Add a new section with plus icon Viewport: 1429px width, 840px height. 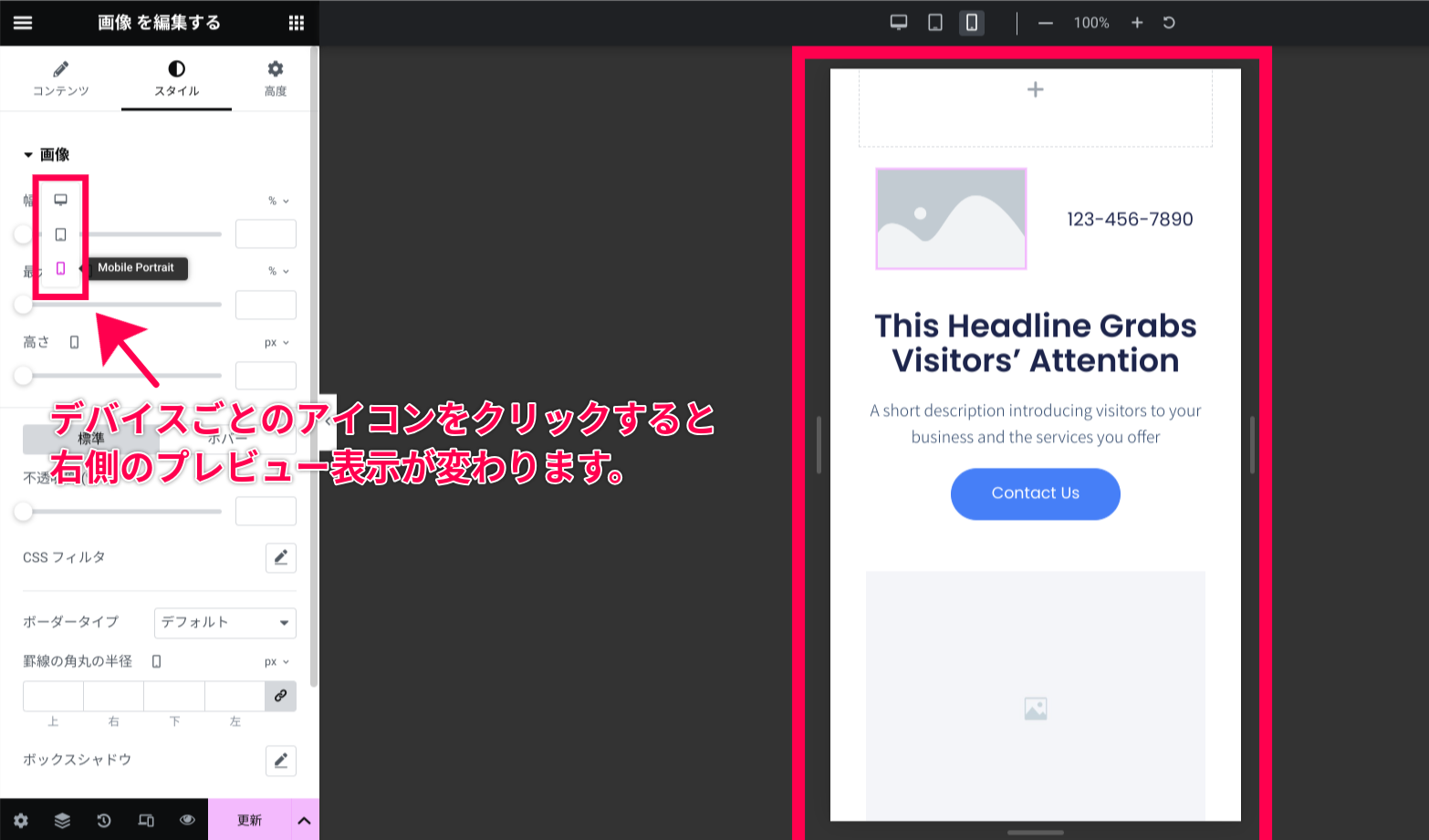point(1036,89)
